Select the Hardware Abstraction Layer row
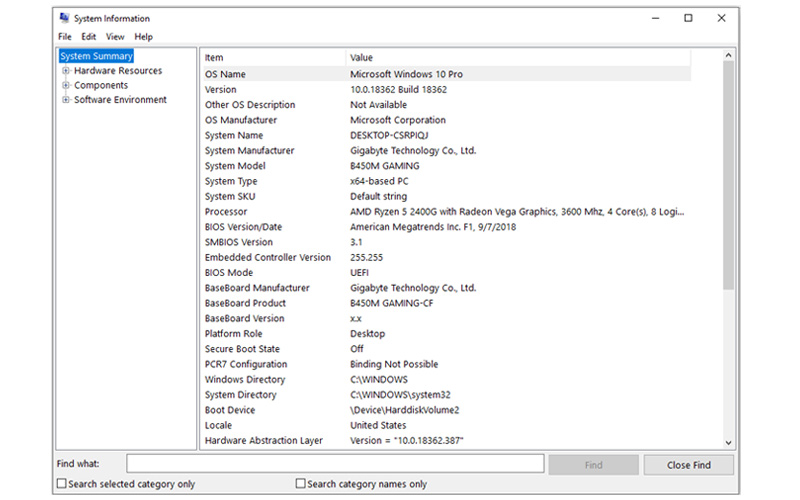The height and width of the screenshot is (500, 800). tap(447, 441)
